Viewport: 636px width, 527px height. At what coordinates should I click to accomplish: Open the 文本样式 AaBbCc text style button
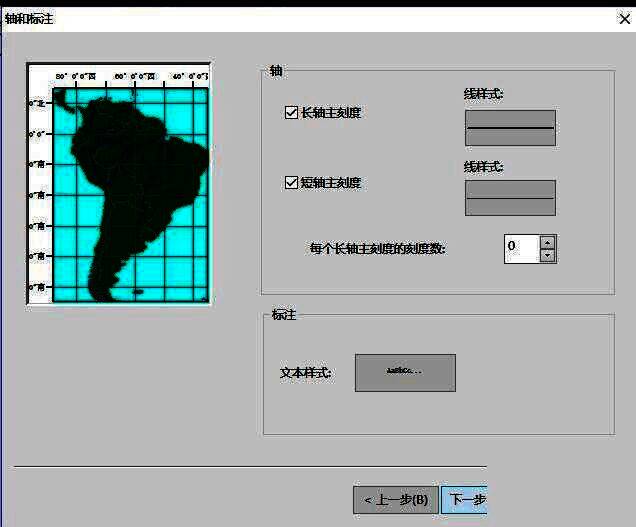pos(405,372)
